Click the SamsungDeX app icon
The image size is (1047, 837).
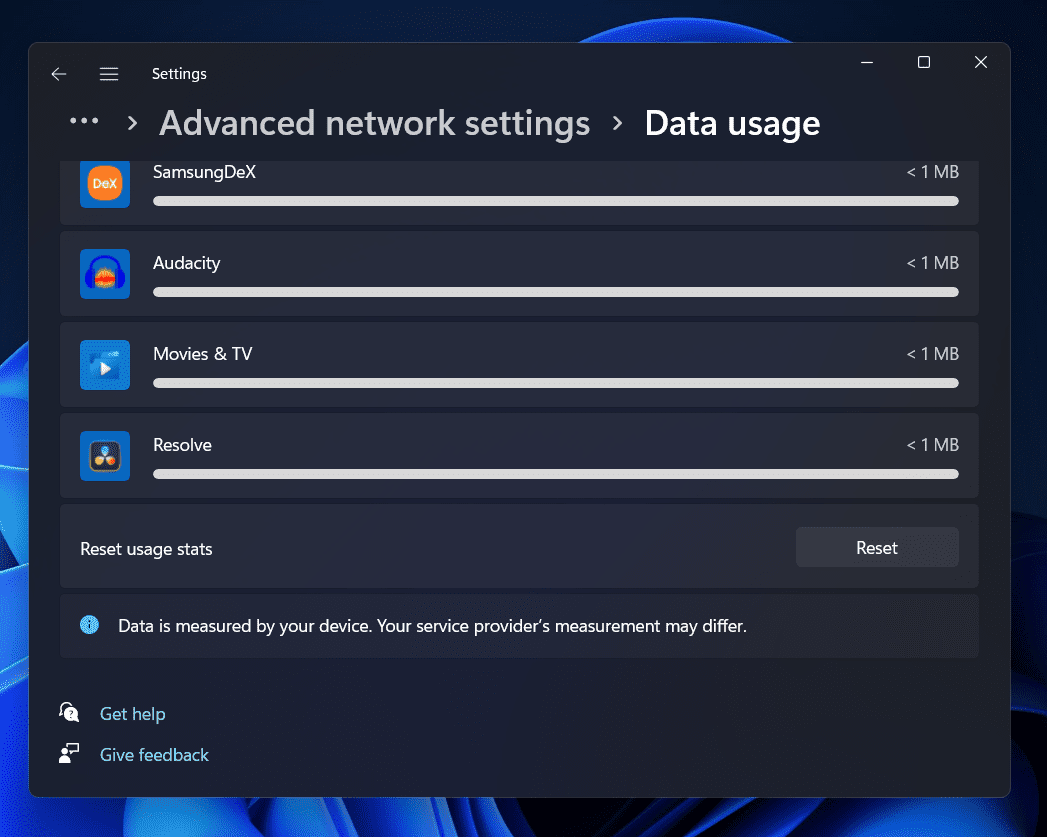point(105,183)
